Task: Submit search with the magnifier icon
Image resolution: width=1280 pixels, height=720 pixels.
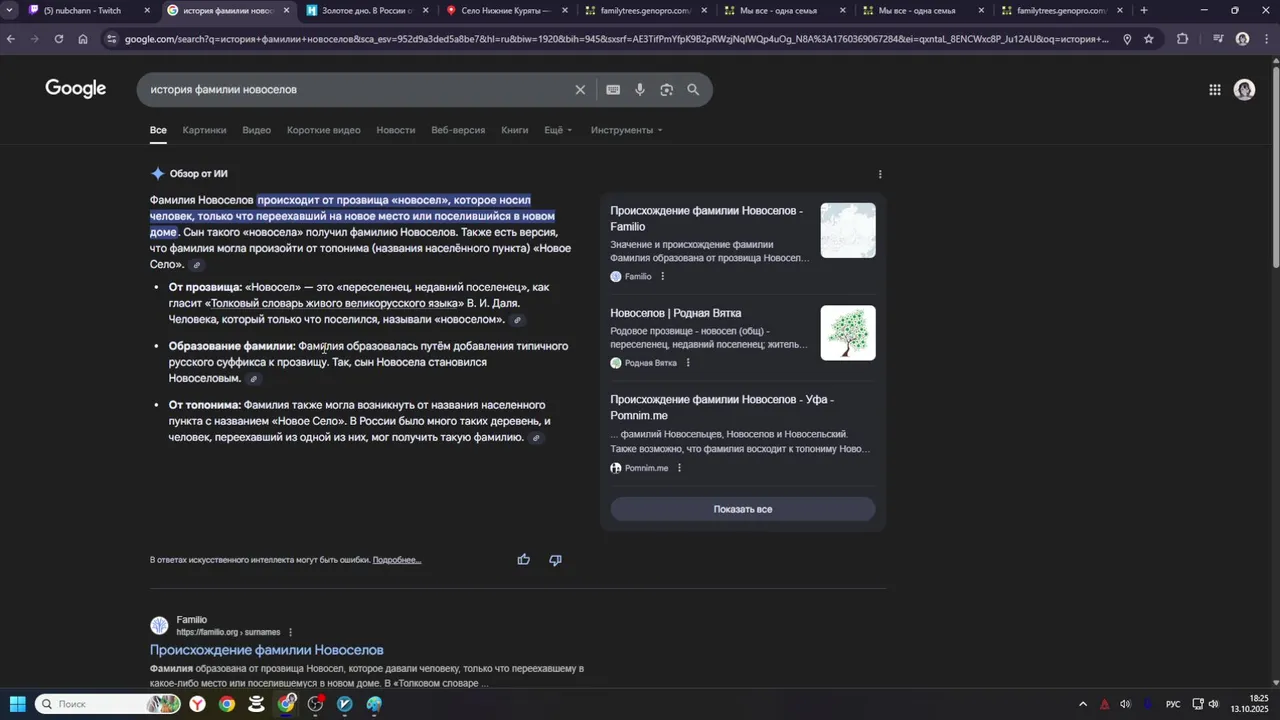Action: [693, 90]
